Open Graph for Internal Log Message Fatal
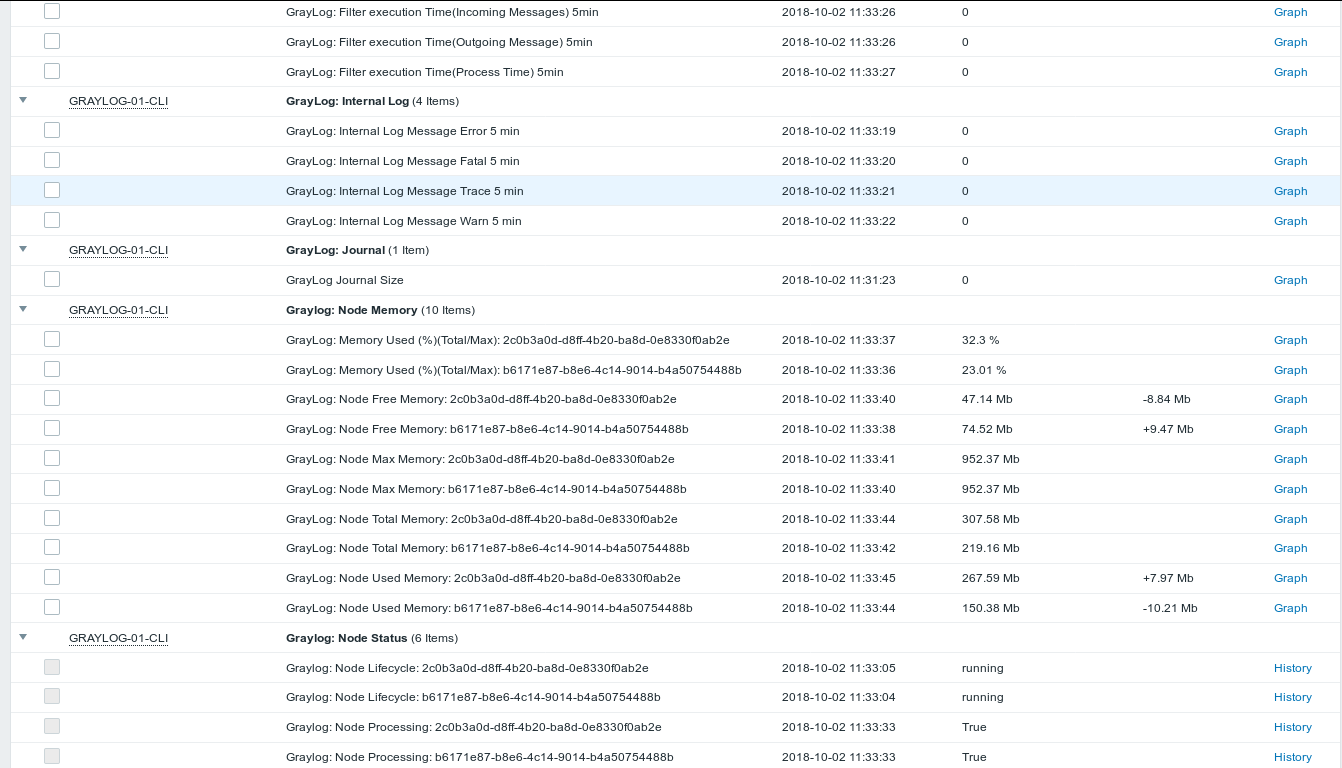1342x768 pixels. coord(1290,161)
